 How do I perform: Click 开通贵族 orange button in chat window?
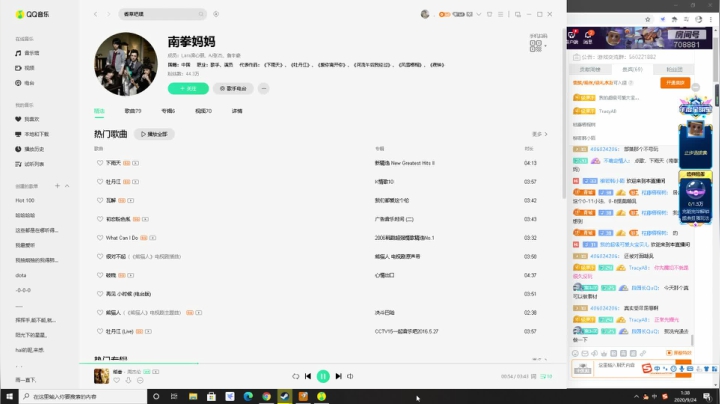[675, 83]
